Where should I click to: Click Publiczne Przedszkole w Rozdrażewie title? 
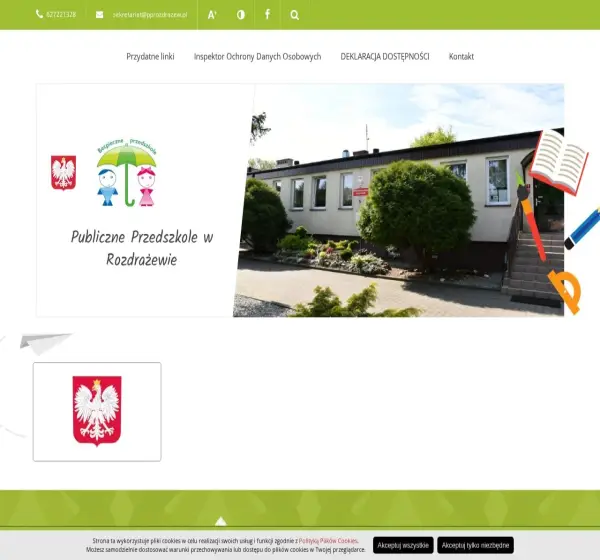[142, 248]
